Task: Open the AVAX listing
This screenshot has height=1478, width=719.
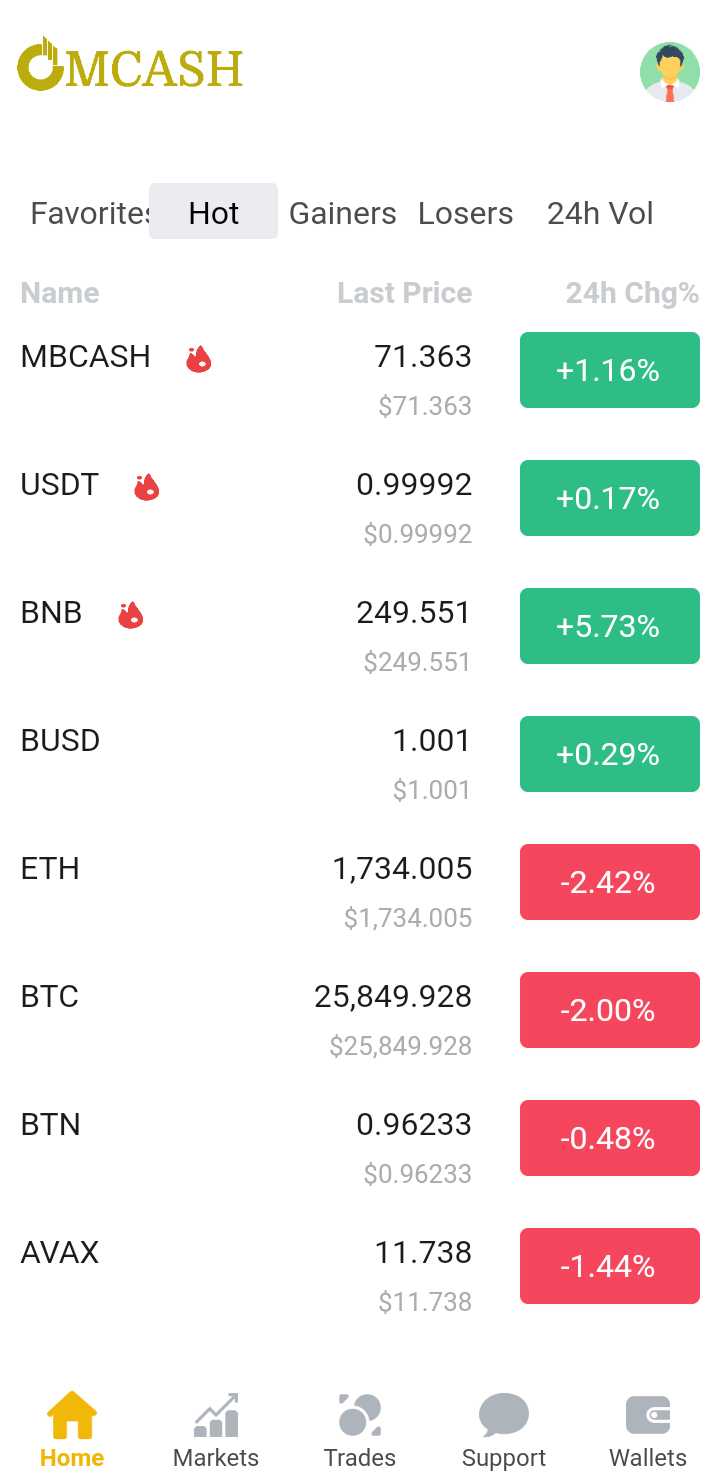Action: (360, 1274)
